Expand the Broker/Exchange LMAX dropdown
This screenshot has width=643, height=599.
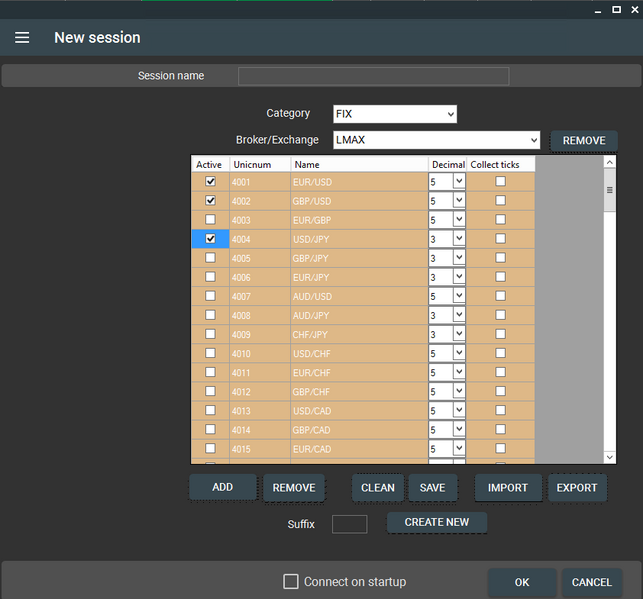[437, 140]
